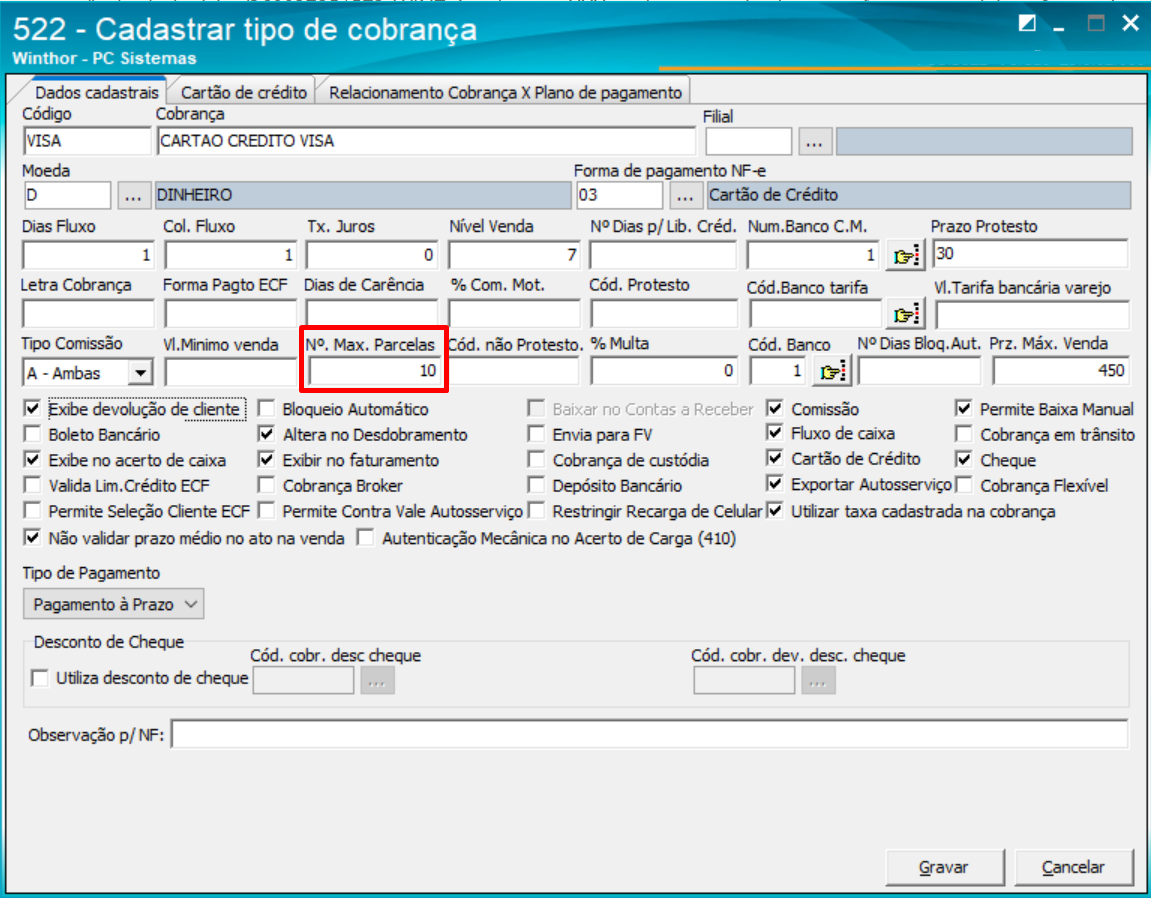Maximize the 522 window
Screen dimensions: 1151x898
coord(1095,23)
